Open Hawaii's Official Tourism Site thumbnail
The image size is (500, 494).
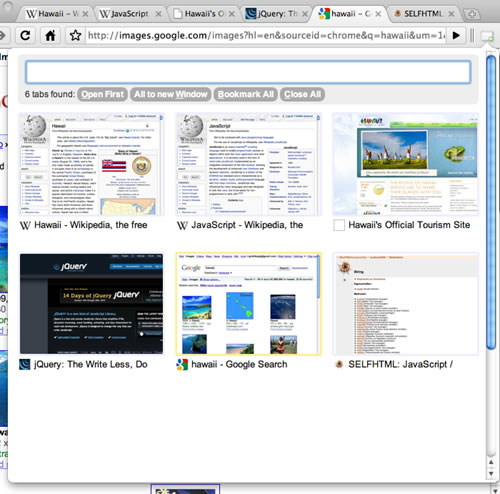coord(406,164)
